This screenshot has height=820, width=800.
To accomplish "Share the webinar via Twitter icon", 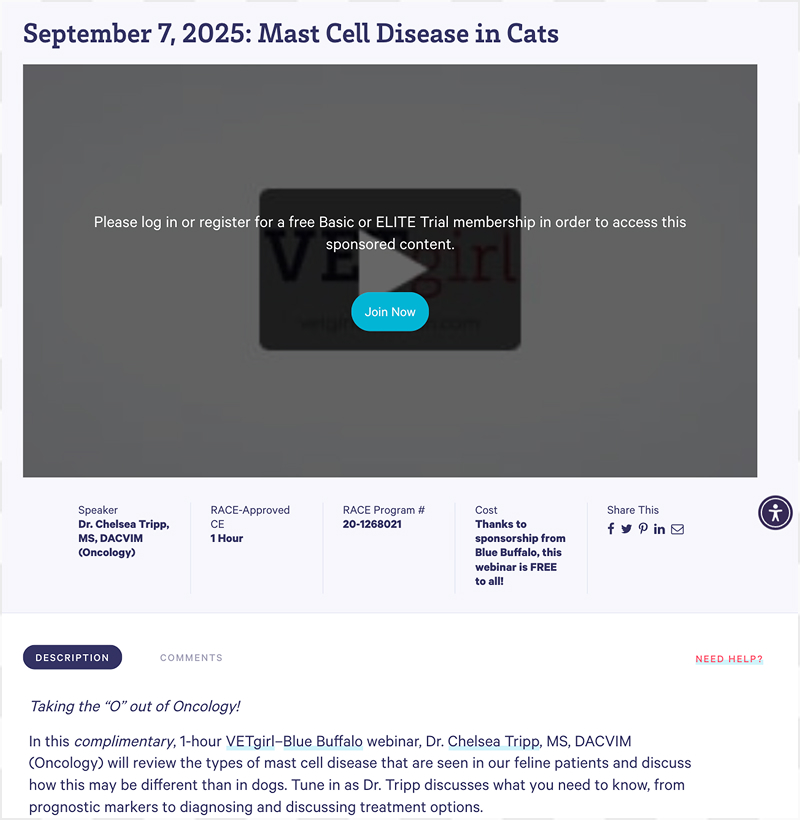I will pyautogui.click(x=626, y=529).
